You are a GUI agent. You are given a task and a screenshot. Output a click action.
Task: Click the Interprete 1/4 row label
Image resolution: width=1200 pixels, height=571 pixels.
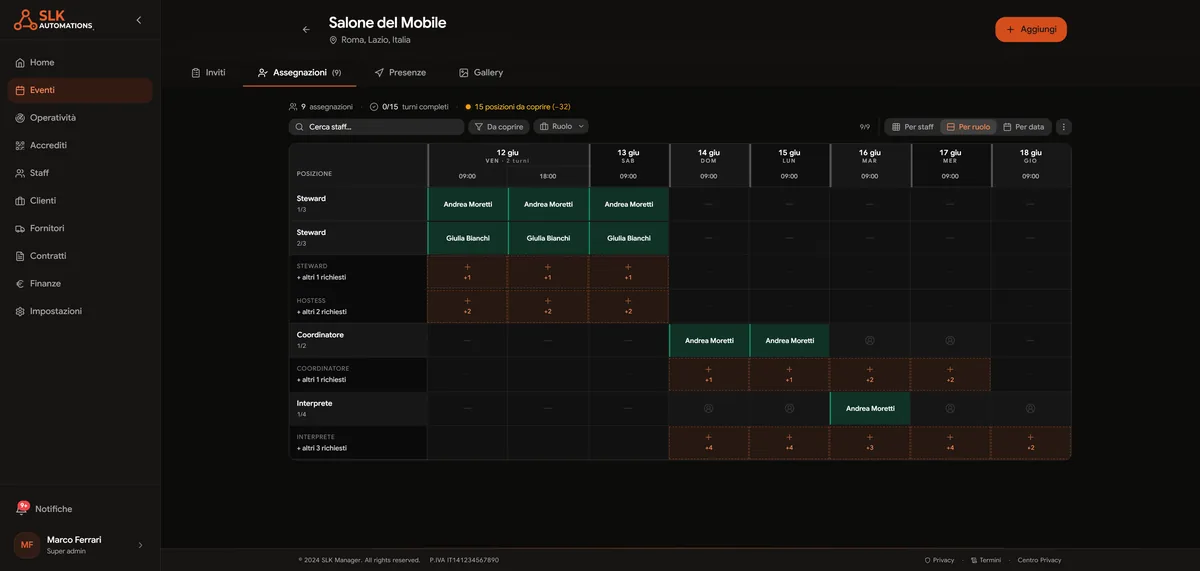pos(358,408)
